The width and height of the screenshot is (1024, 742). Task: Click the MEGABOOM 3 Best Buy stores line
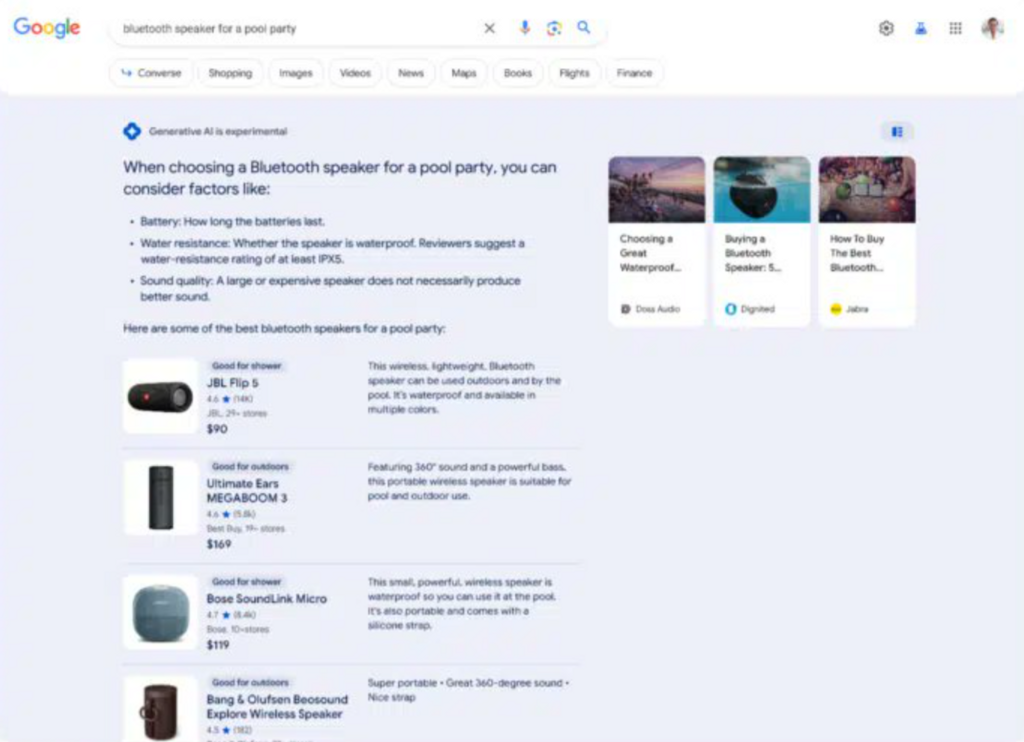246,528
